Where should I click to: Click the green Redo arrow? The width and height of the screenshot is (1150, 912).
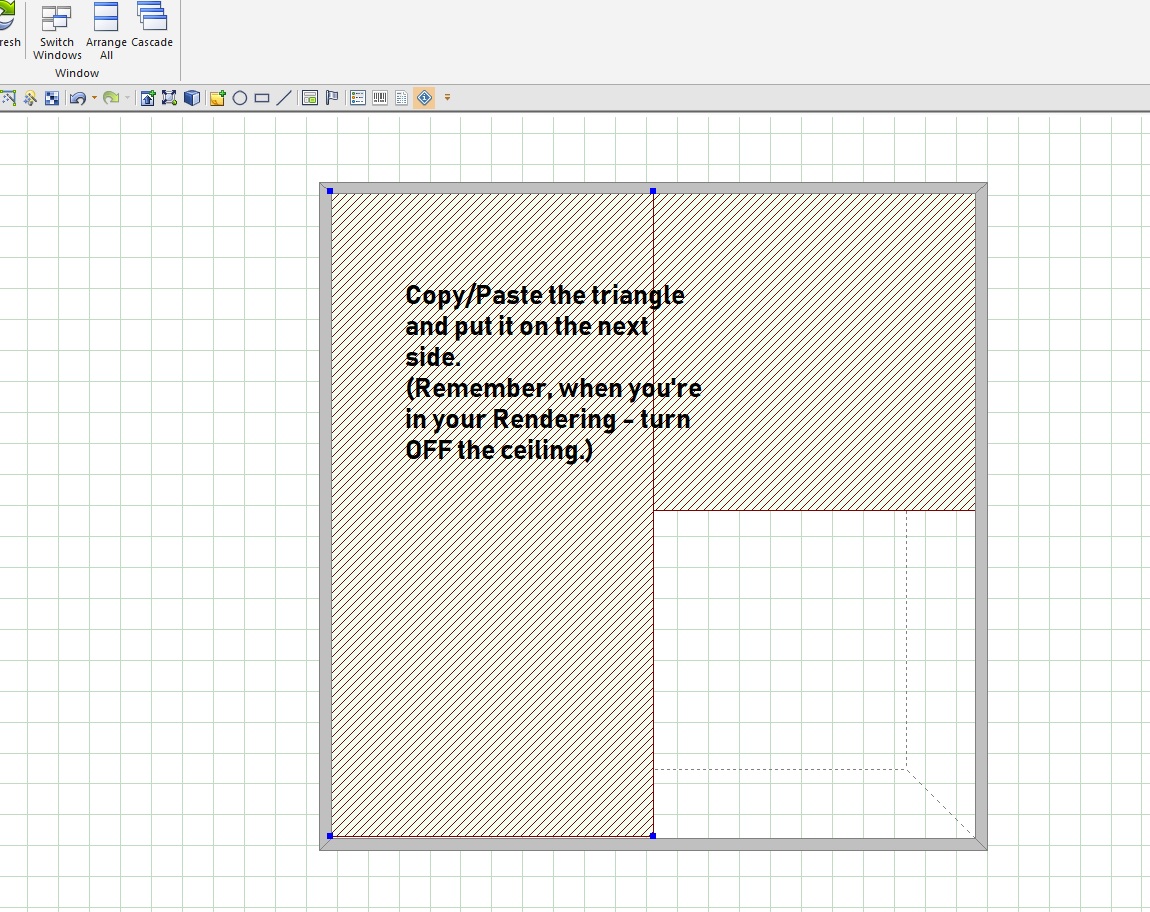click(x=111, y=98)
